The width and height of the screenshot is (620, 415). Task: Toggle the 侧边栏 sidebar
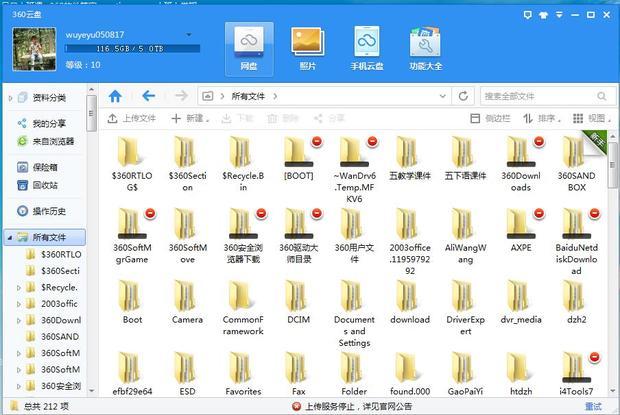pyautogui.click(x=490, y=118)
